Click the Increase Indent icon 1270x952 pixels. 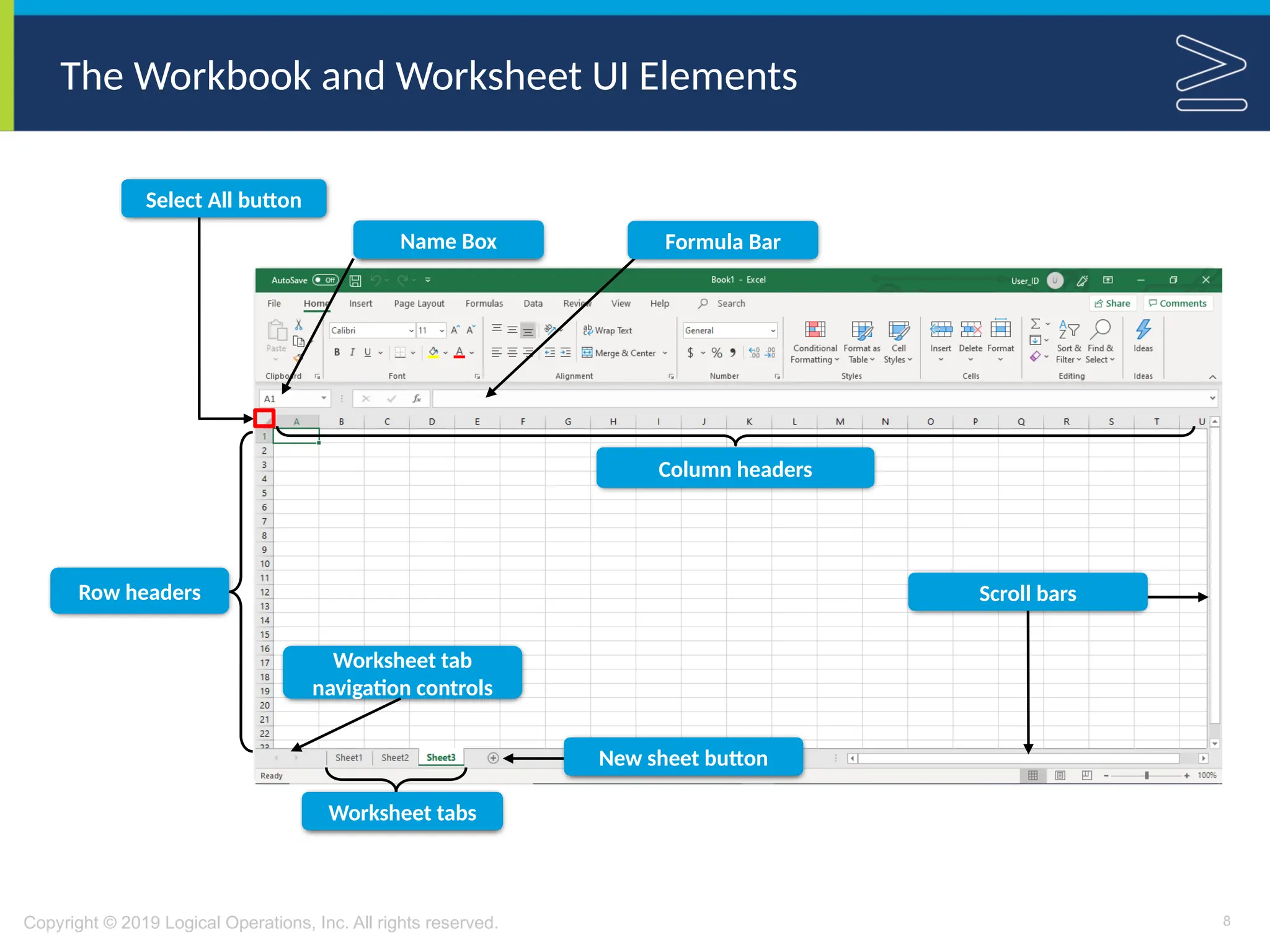click(566, 353)
